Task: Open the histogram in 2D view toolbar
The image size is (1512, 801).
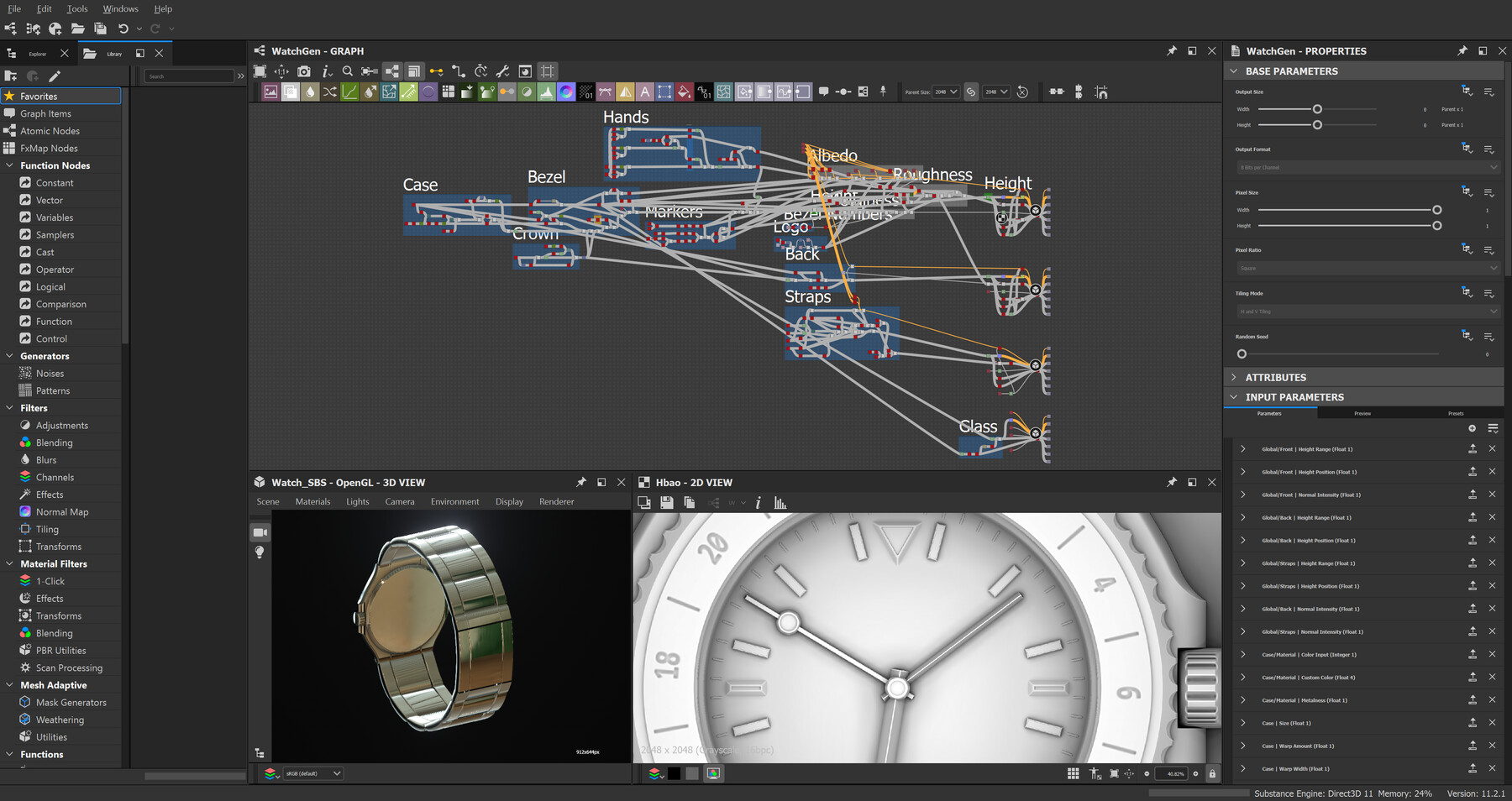Action: point(780,503)
